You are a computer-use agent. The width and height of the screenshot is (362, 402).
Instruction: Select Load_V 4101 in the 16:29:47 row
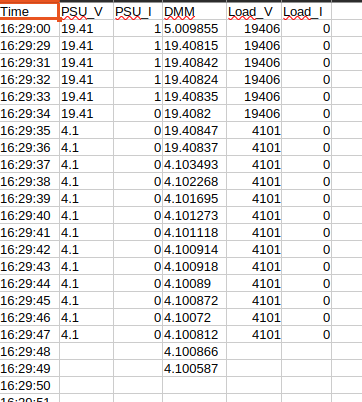pyautogui.click(x=254, y=335)
